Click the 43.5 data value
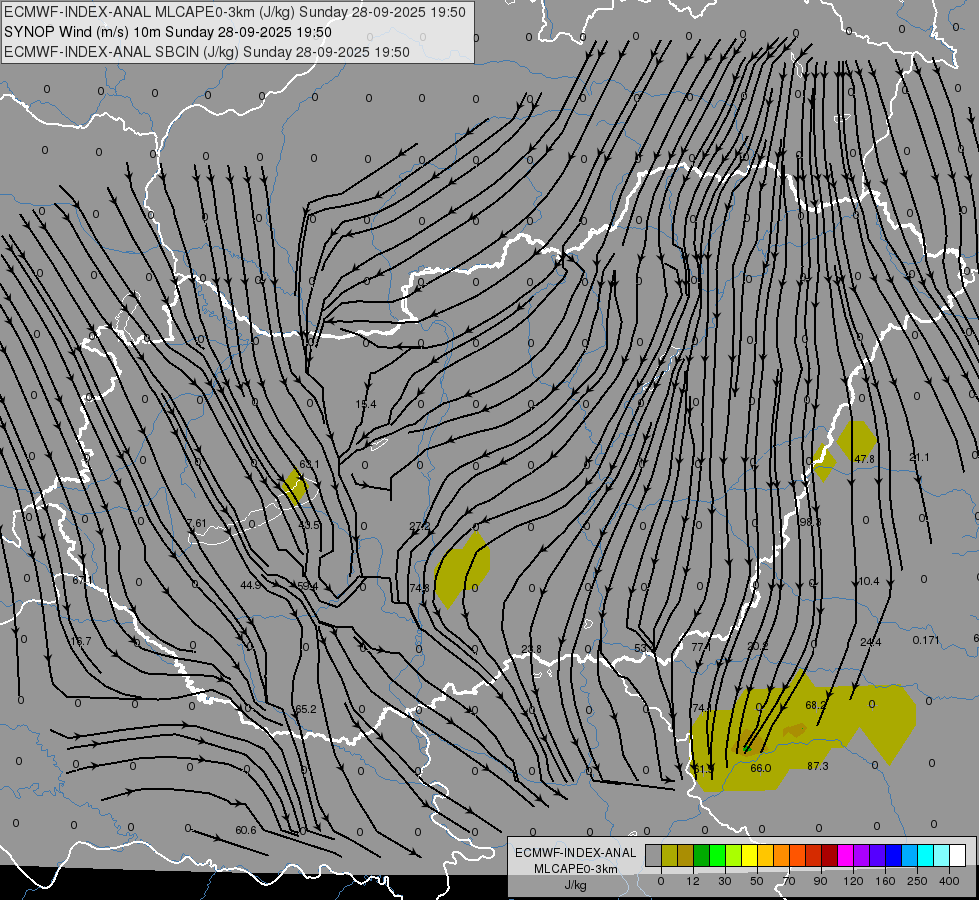The width and height of the screenshot is (979, 900). point(308,525)
